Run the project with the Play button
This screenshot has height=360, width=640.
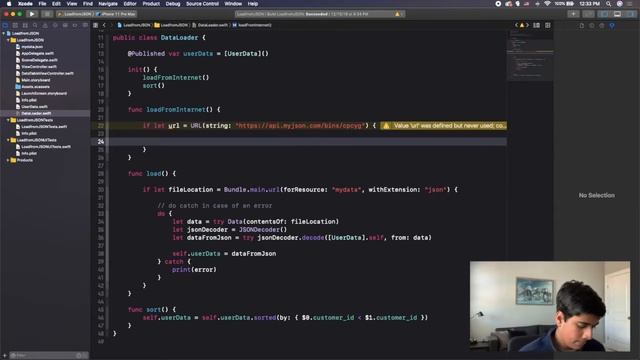[x=32, y=14]
